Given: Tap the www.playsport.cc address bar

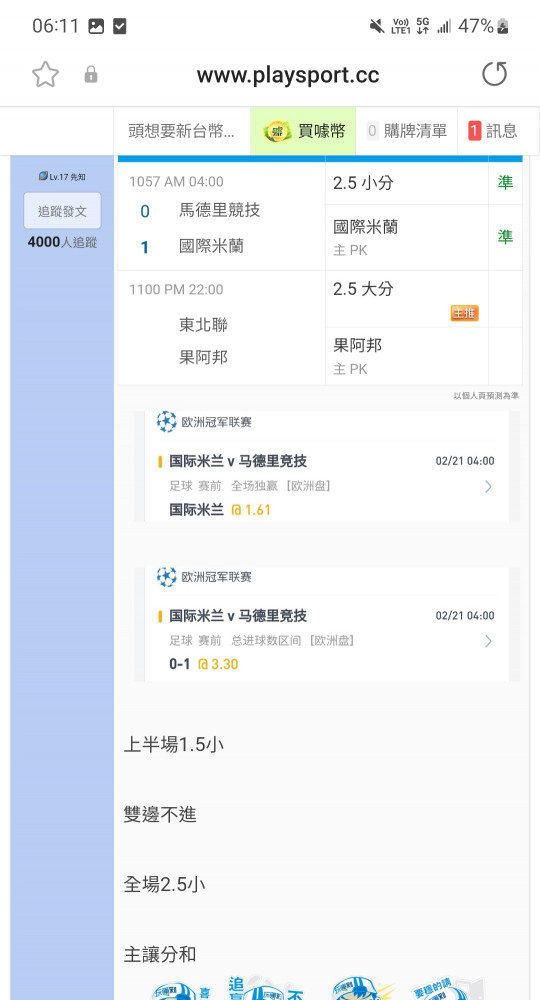Looking at the screenshot, I should [288, 75].
